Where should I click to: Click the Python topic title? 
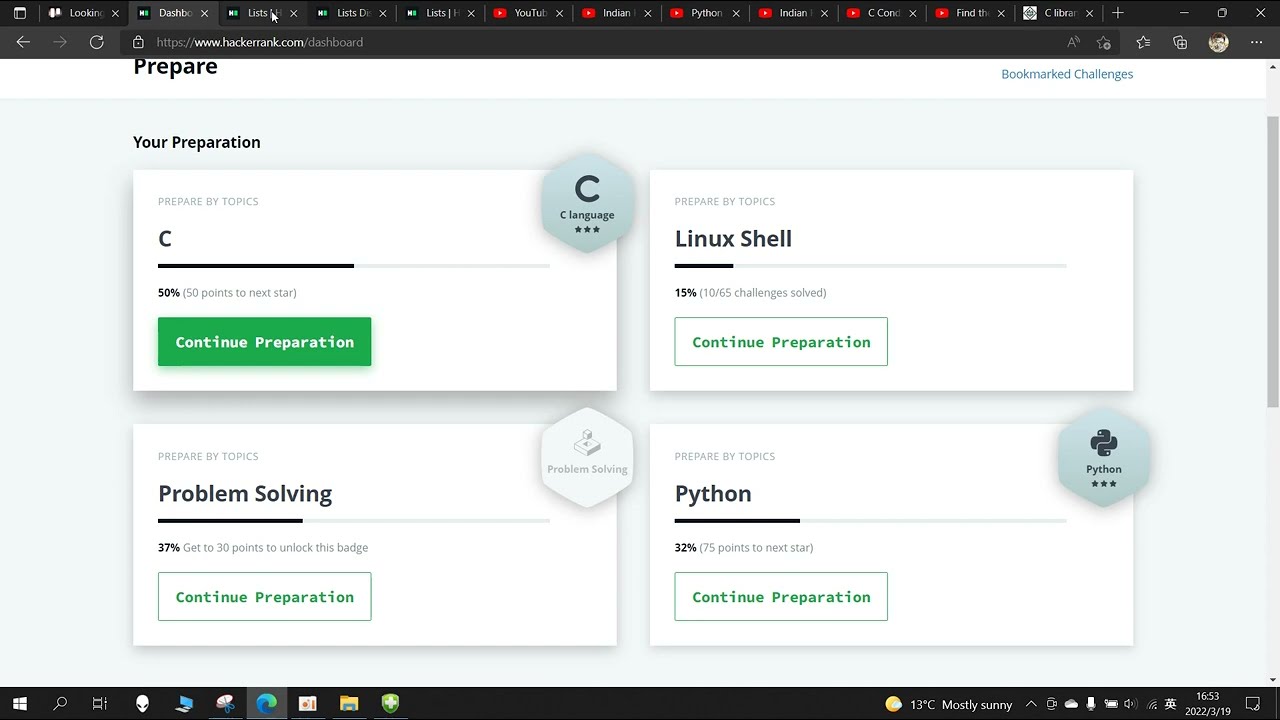pyautogui.click(x=713, y=494)
